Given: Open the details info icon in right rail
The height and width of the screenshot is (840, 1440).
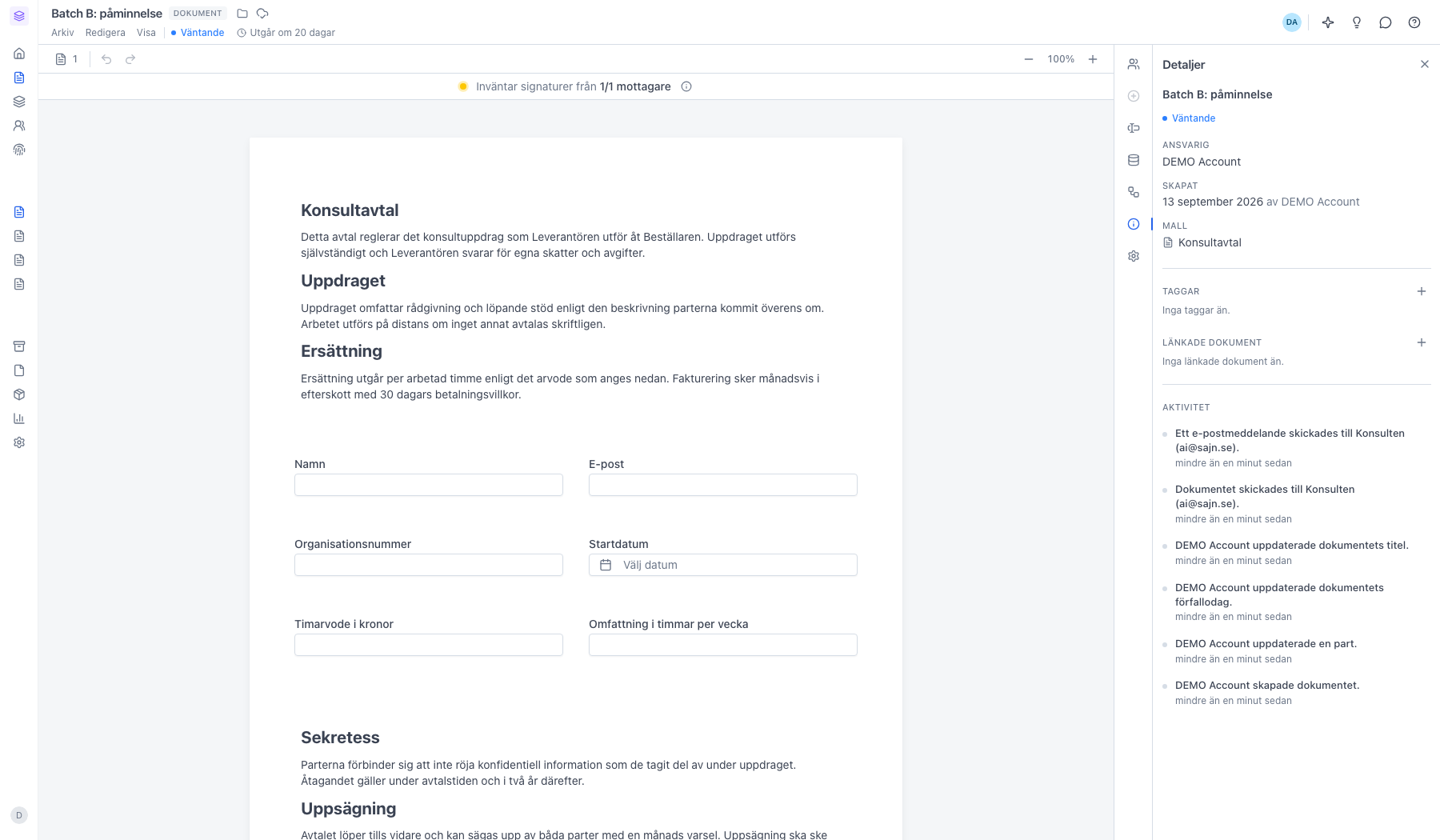Looking at the screenshot, I should coord(1134,224).
